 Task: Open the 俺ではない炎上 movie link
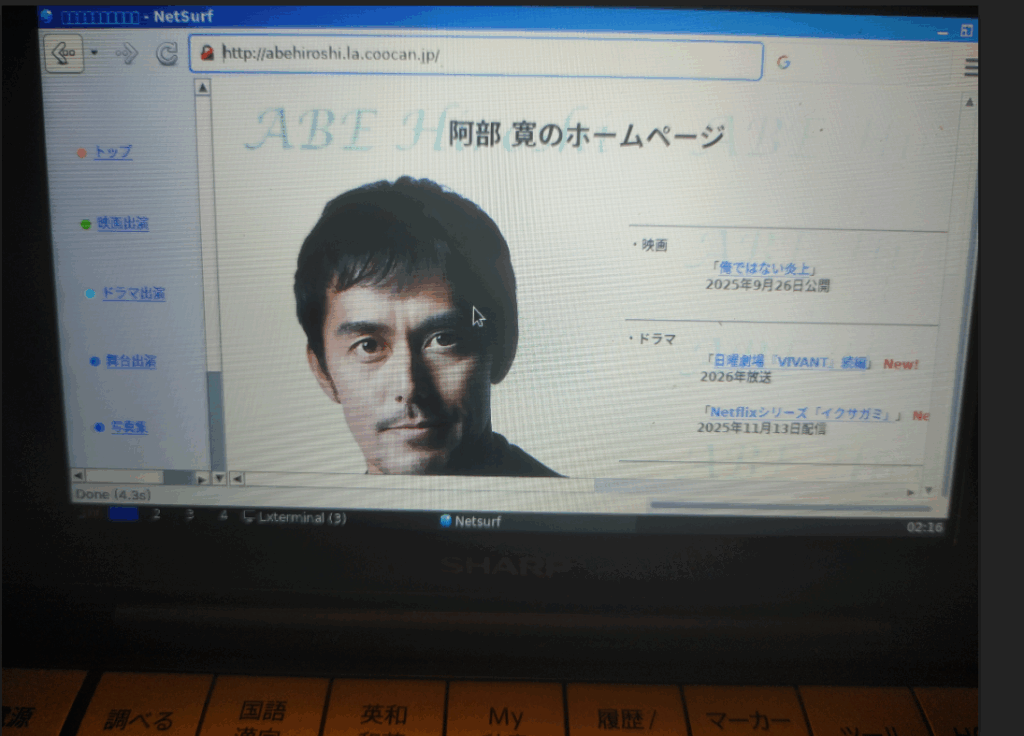(765, 268)
